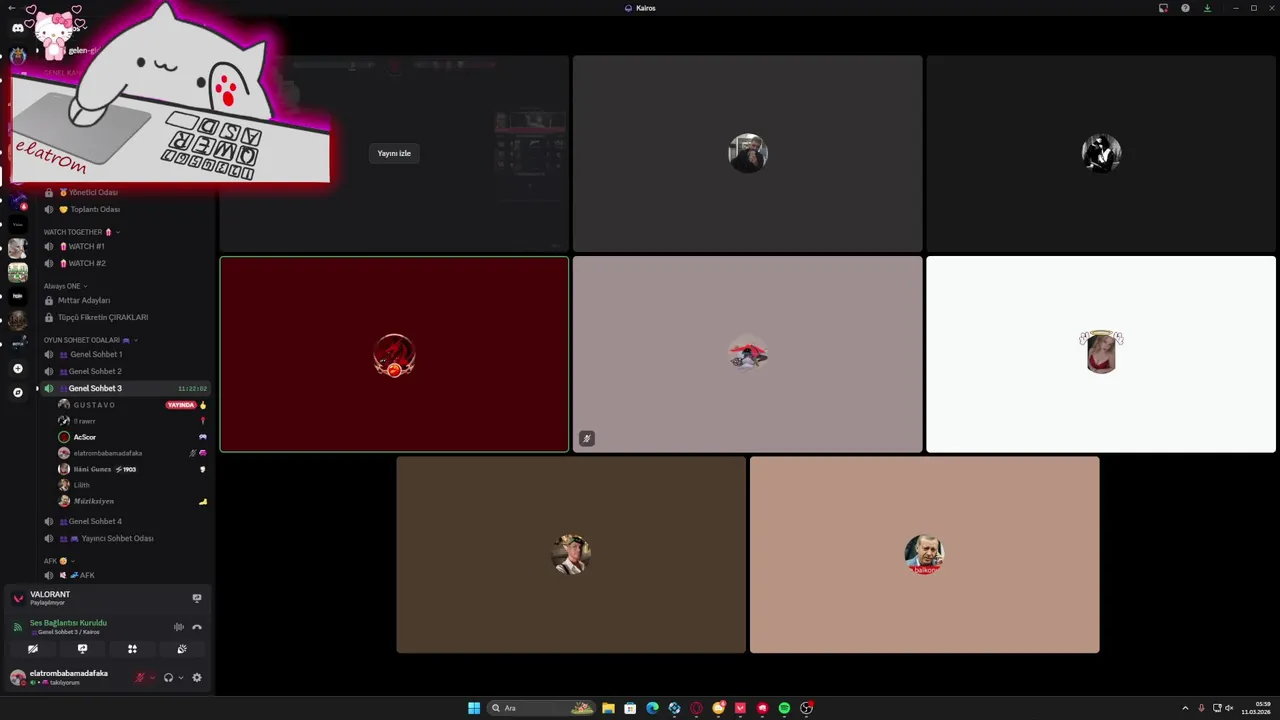Select the dark brown participant tile
1280x720 pixels.
pos(571,555)
